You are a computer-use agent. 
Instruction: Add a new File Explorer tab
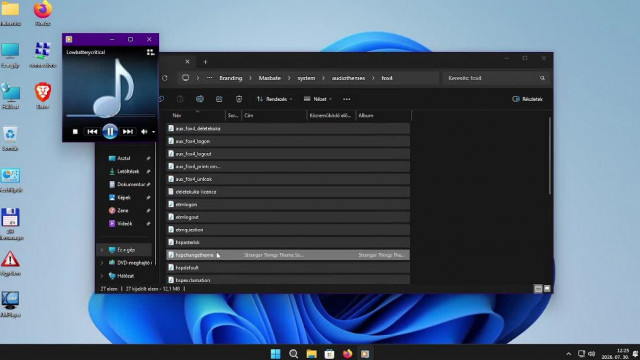pos(205,62)
